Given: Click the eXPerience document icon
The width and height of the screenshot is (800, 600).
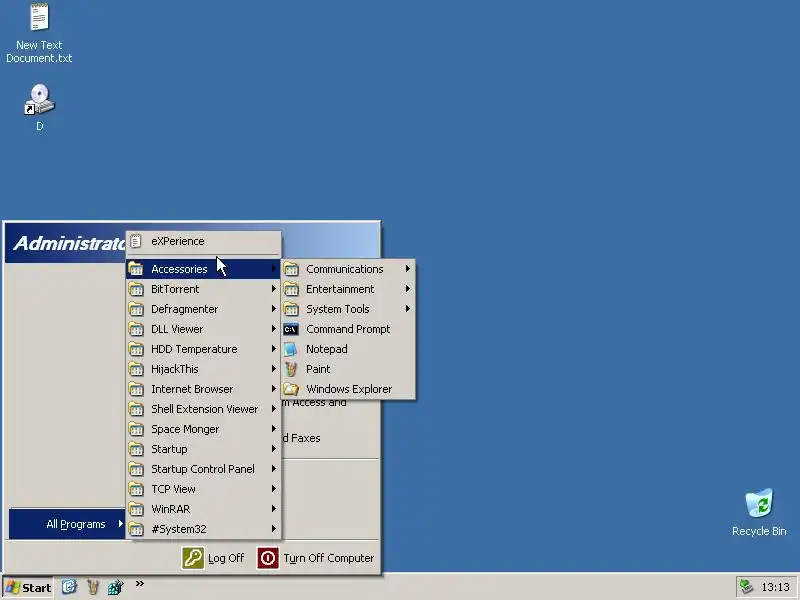Looking at the screenshot, I should tap(136, 241).
